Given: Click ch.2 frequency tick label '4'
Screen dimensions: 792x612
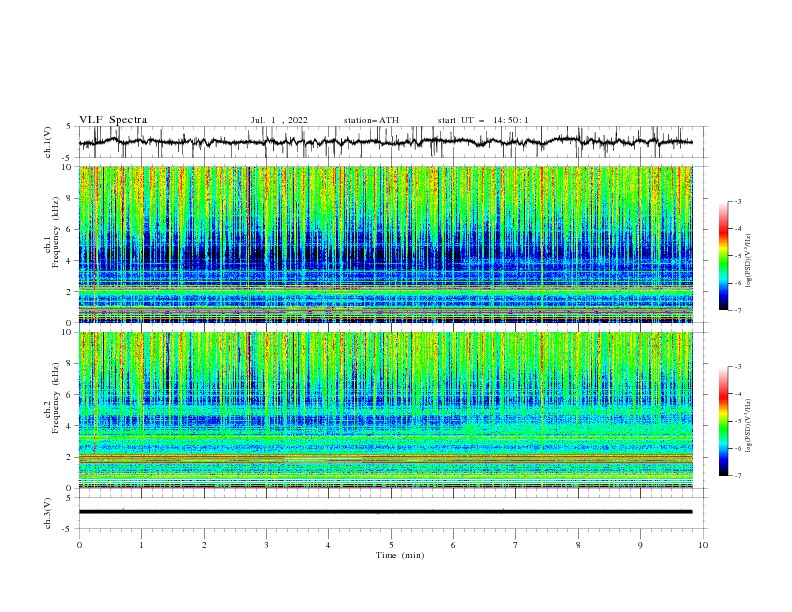Looking at the screenshot, I should tap(70, 426).
